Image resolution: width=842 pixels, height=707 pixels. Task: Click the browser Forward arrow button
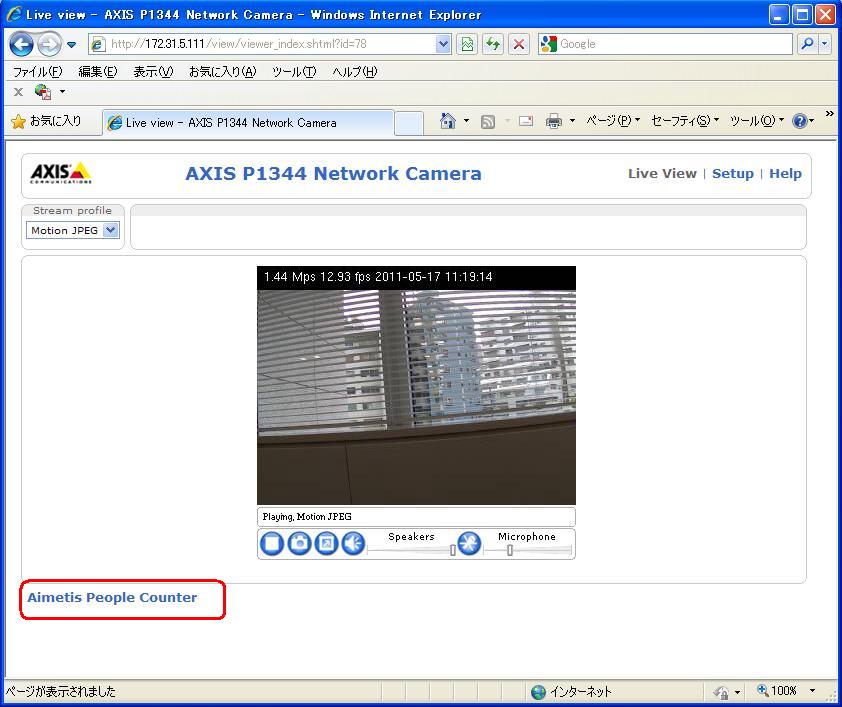coord(50,44)
